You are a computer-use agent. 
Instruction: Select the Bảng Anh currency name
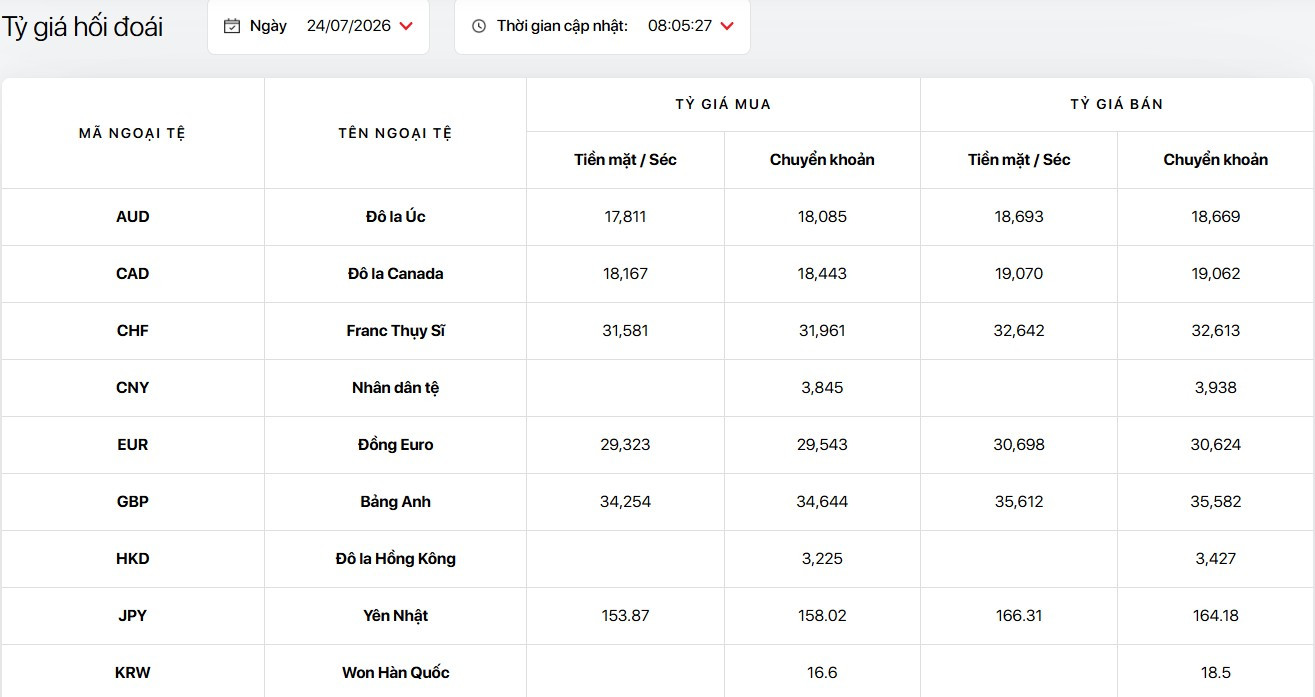click(396, 502)
